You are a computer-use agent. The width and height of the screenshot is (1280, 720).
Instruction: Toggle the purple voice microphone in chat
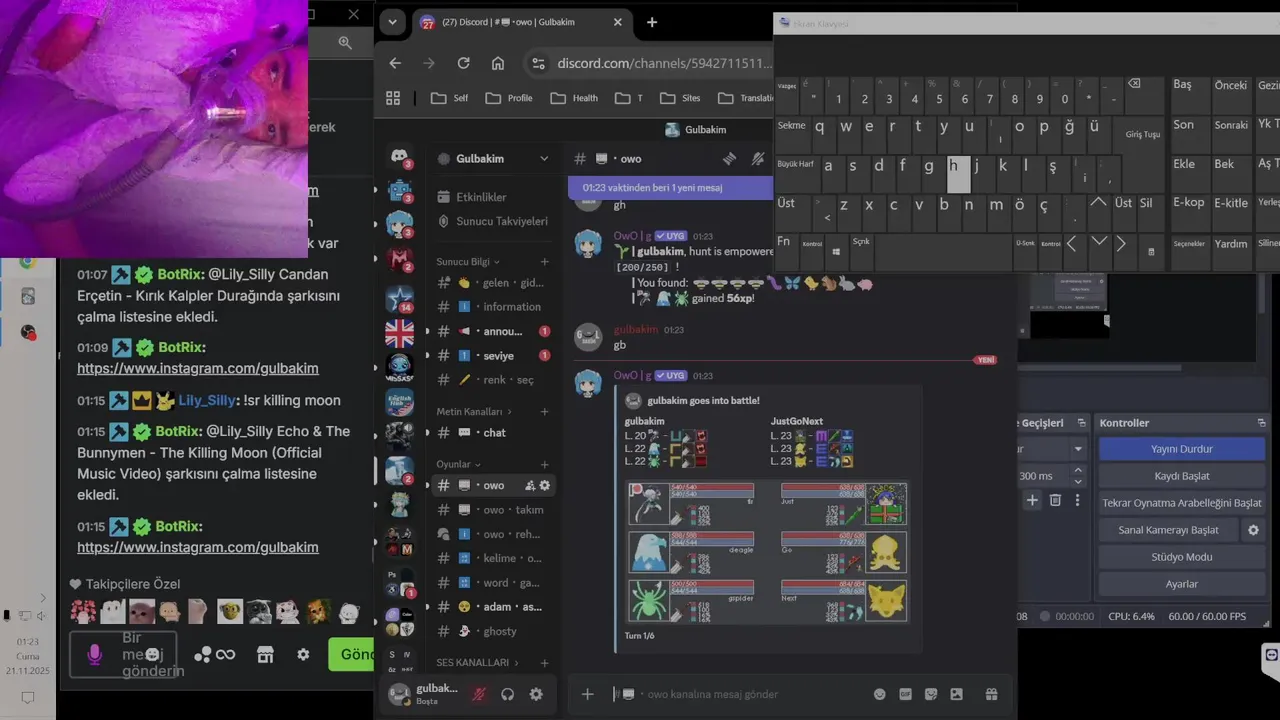tap(94, 654)
